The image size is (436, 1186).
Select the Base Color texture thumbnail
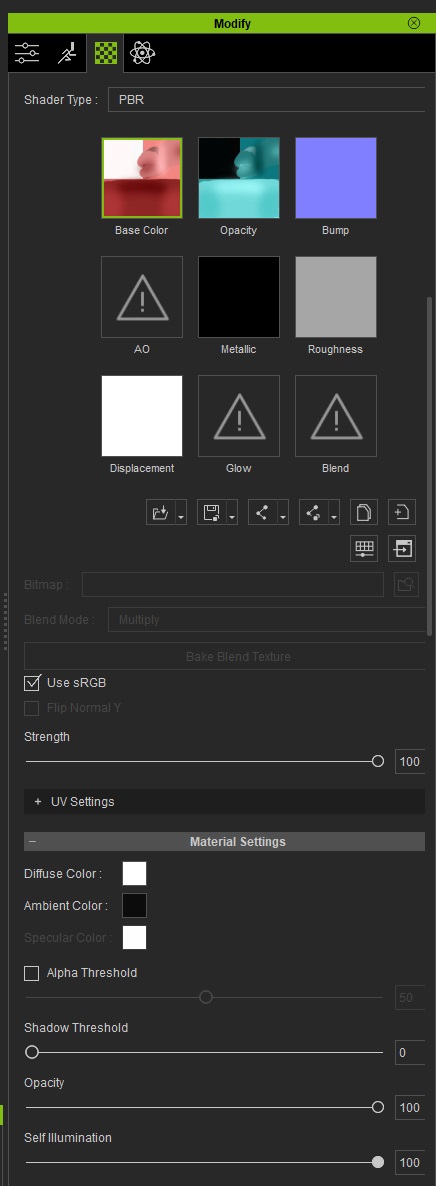point(142,178)
